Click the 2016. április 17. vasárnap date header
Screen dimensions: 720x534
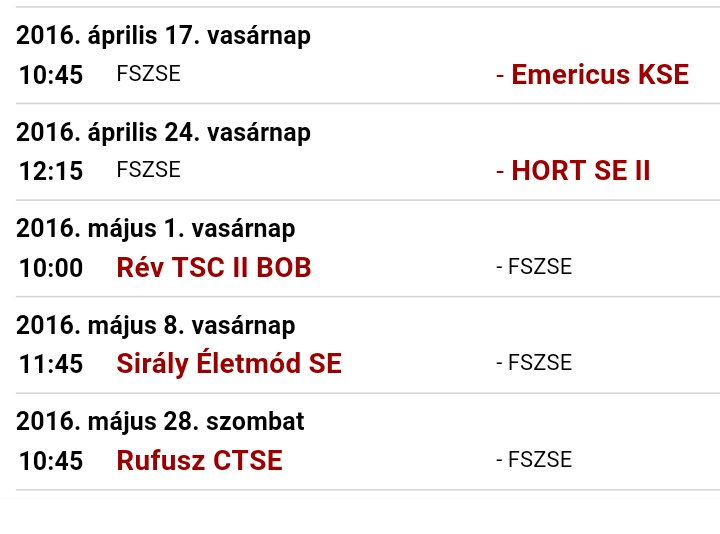163,36
